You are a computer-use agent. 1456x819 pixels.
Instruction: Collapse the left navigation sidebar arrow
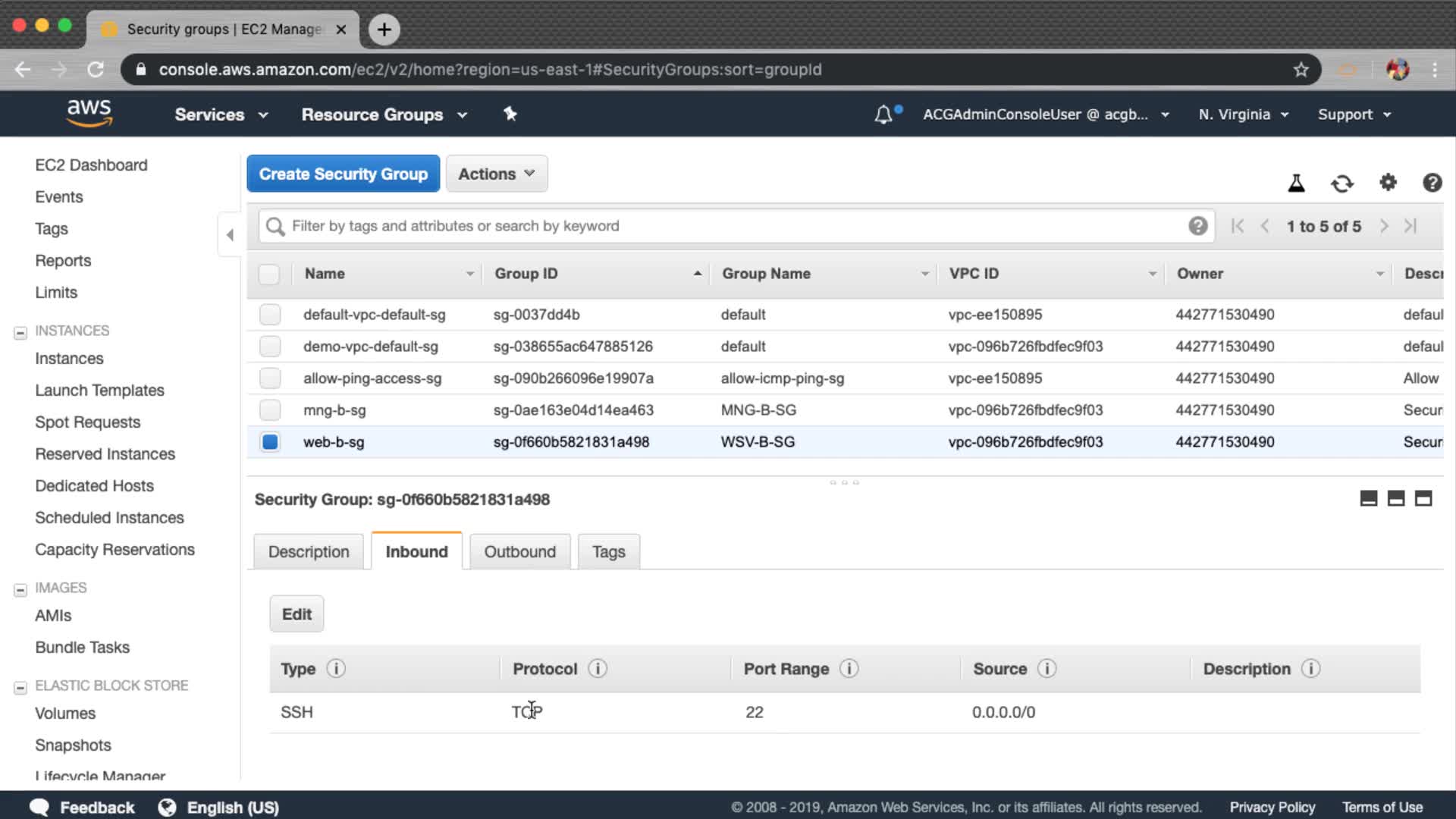[x=230, y=235]
